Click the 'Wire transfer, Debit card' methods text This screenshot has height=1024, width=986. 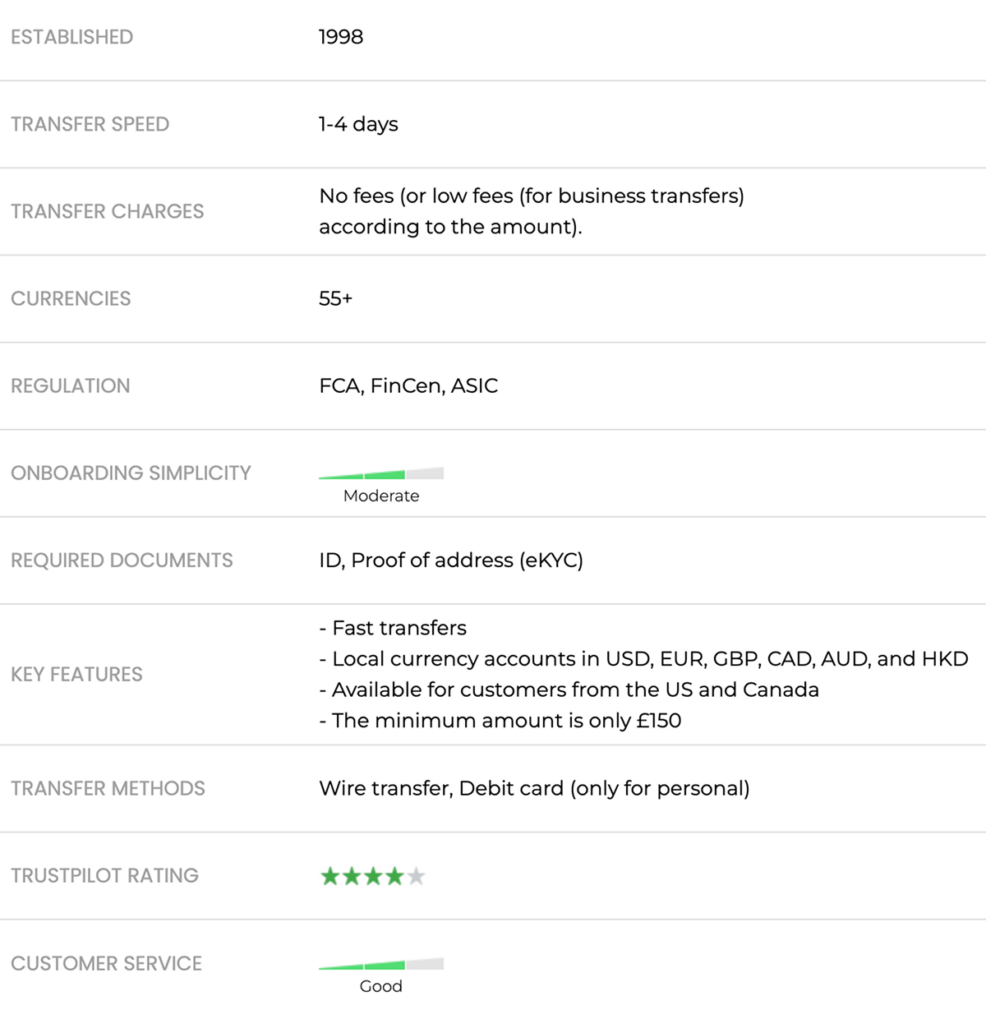point(534,788)
